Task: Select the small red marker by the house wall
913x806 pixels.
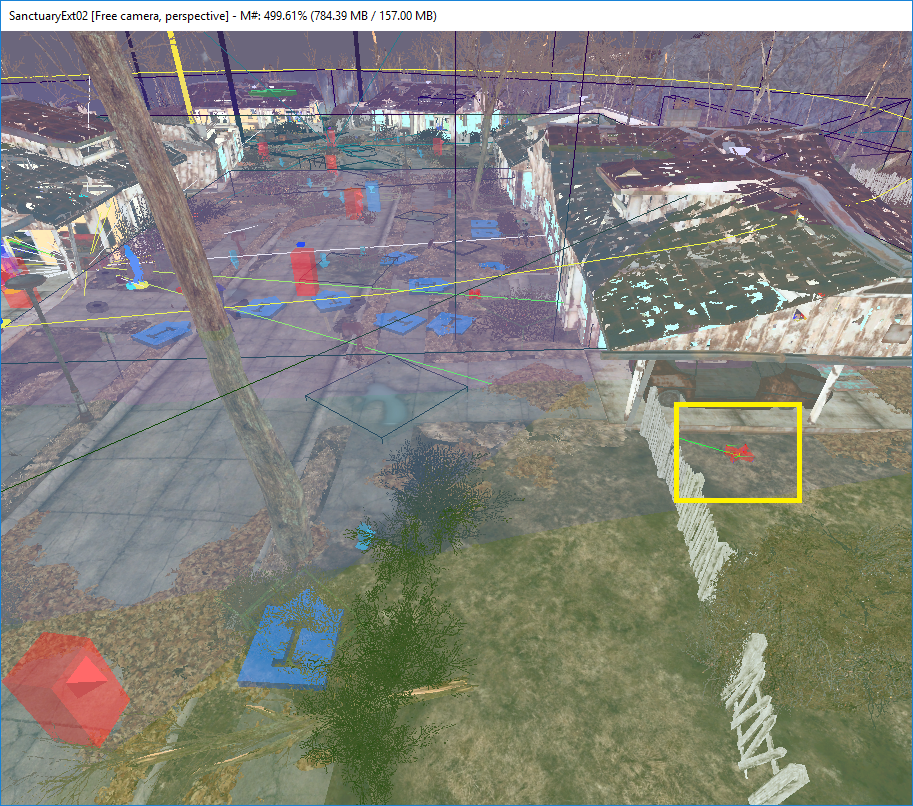Action: [x=475, y=293]
